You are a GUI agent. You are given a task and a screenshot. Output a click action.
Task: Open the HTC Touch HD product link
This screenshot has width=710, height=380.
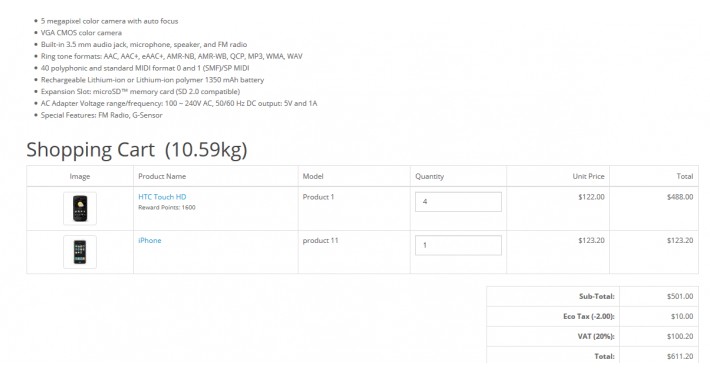[162, 197]
